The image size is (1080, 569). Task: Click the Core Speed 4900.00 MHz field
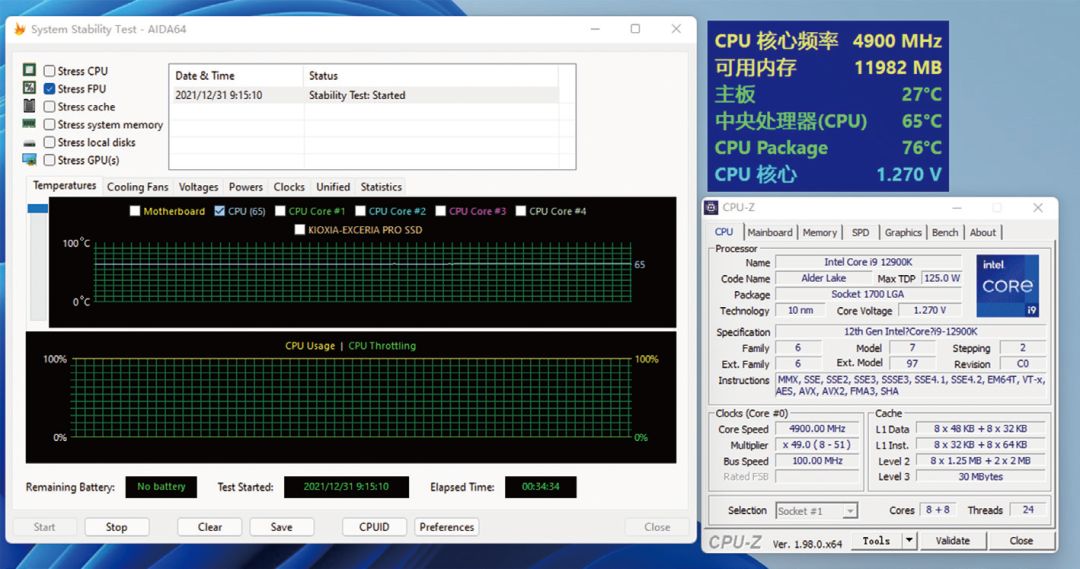(x=818, y=428)
